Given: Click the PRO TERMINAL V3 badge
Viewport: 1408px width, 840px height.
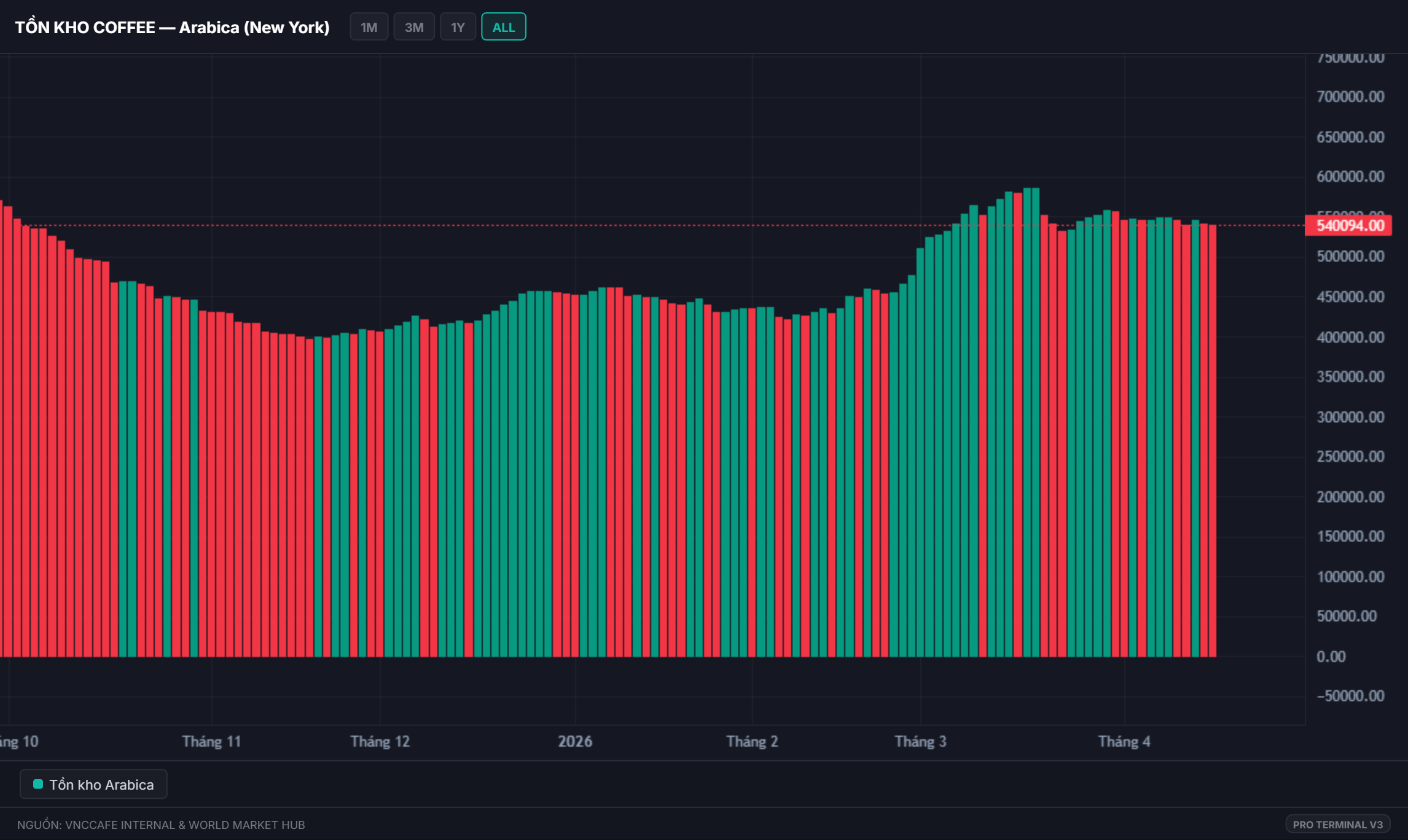Looking at the screenshot, I should [1337, 824].
